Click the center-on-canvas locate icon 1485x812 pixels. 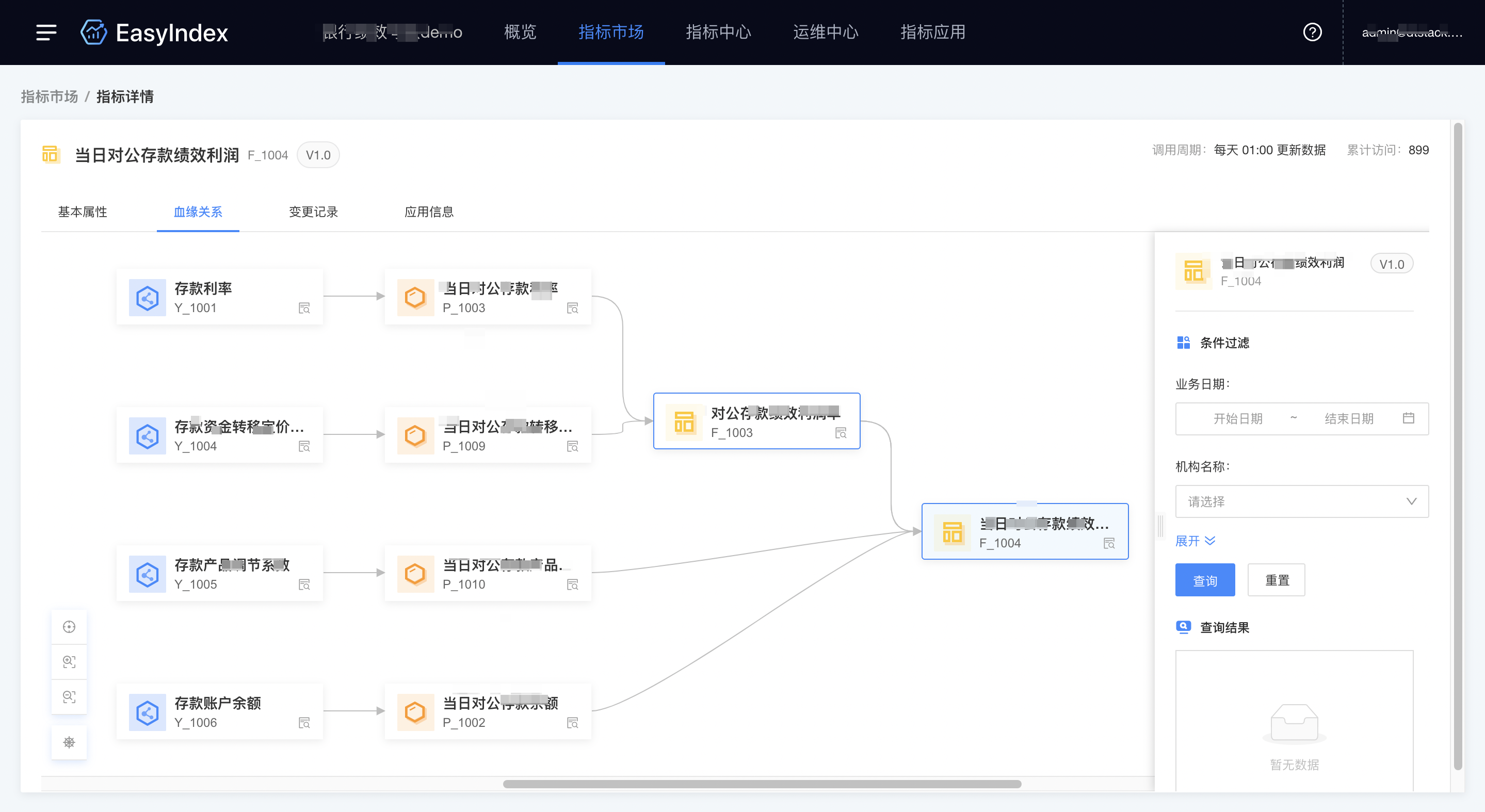pos(69,627)
